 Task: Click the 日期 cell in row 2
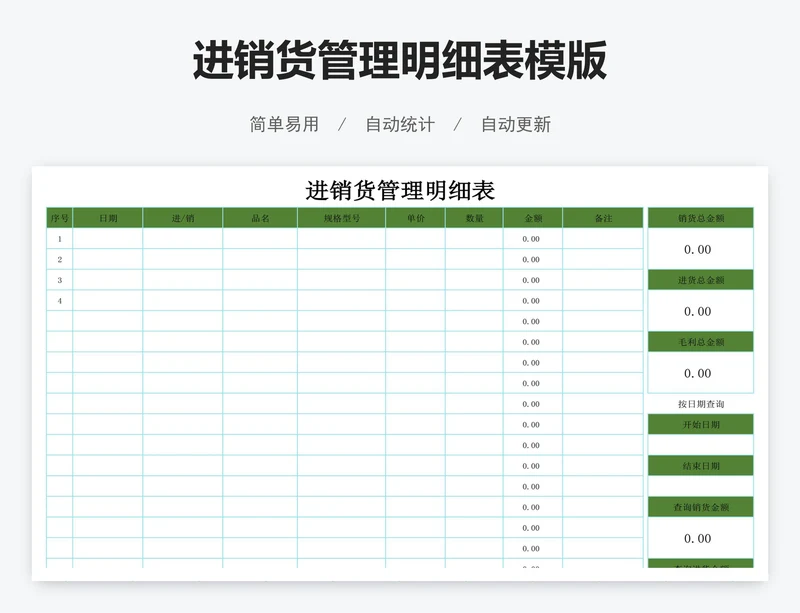[x=108, y=259]
